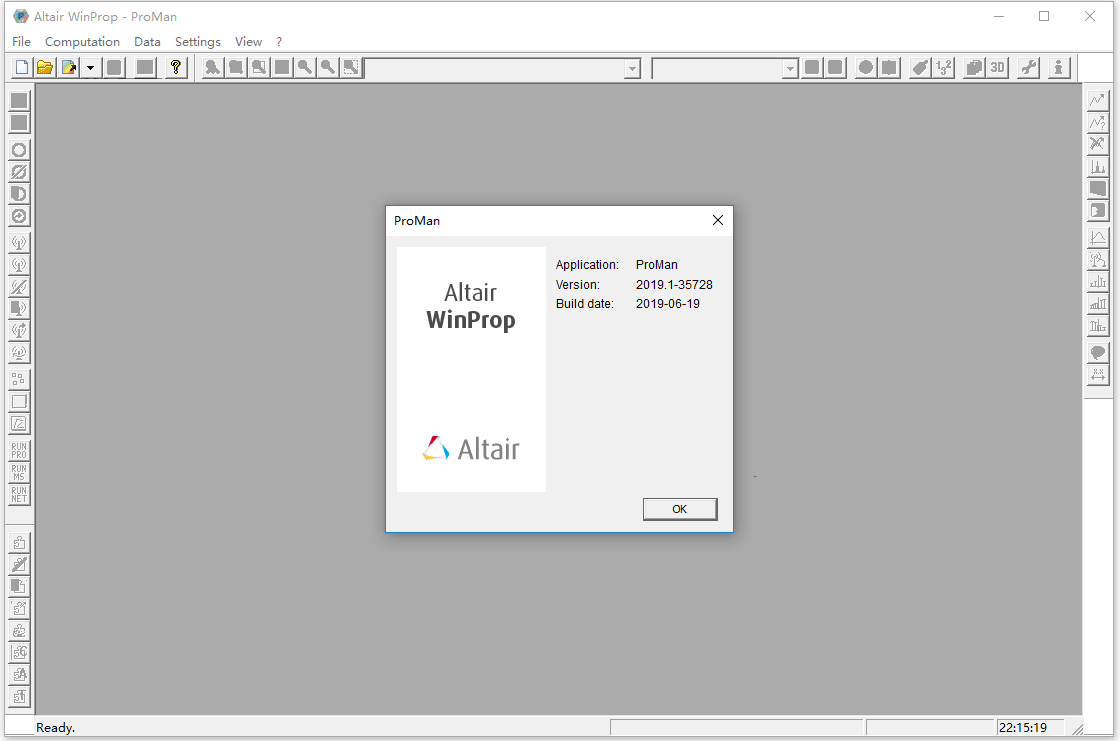1120x741 pixels.
Task: Click RUN MS computation button
Action: point(19,472)
